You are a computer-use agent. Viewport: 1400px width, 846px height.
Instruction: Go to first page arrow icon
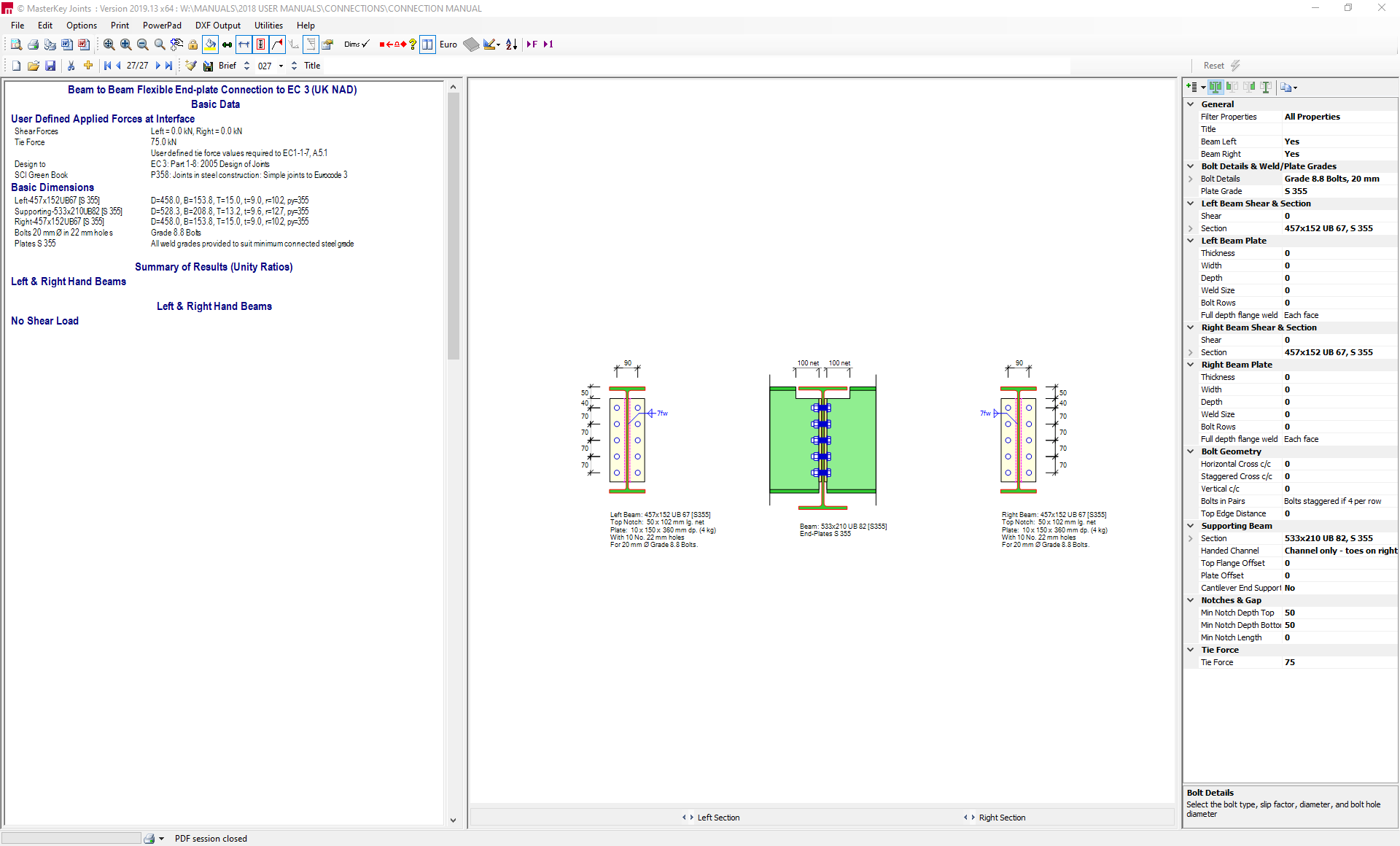click(x=107, y=66)
